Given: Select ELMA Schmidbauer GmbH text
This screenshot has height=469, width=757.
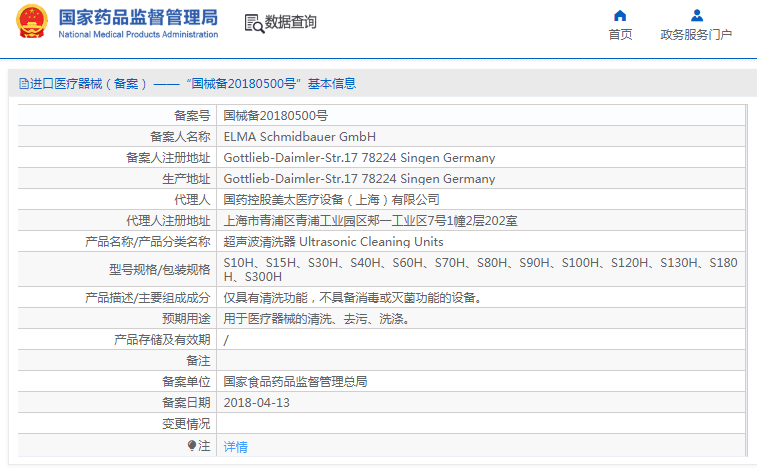Looking at the screenshot, I should pyautogui.click(x=299, y=137).
